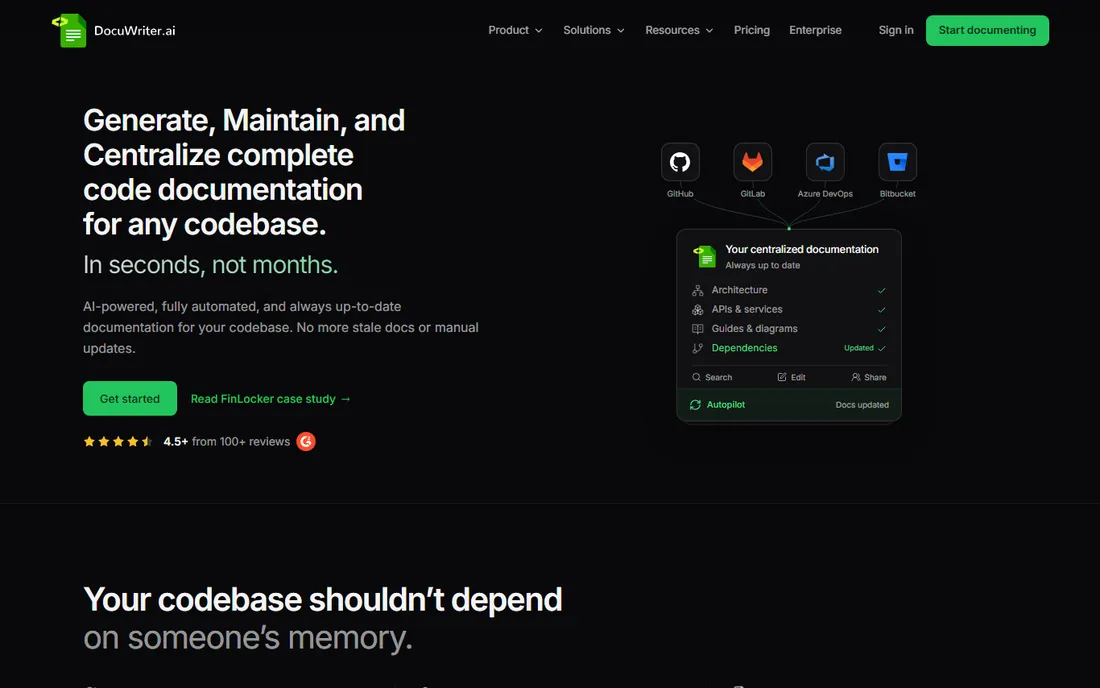
Task: Click the 'In seconds, not months.' tagline
Action: coord(210,264)
